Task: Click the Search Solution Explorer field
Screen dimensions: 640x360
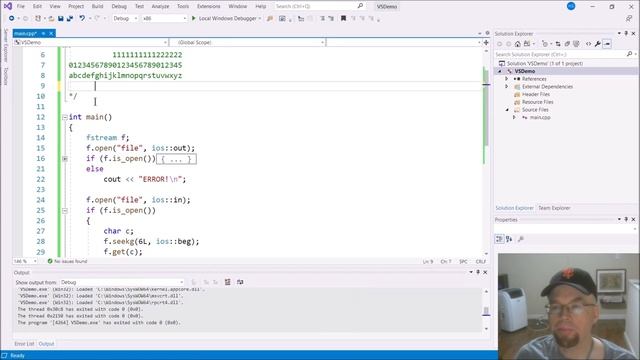Action: coord(560,54)
